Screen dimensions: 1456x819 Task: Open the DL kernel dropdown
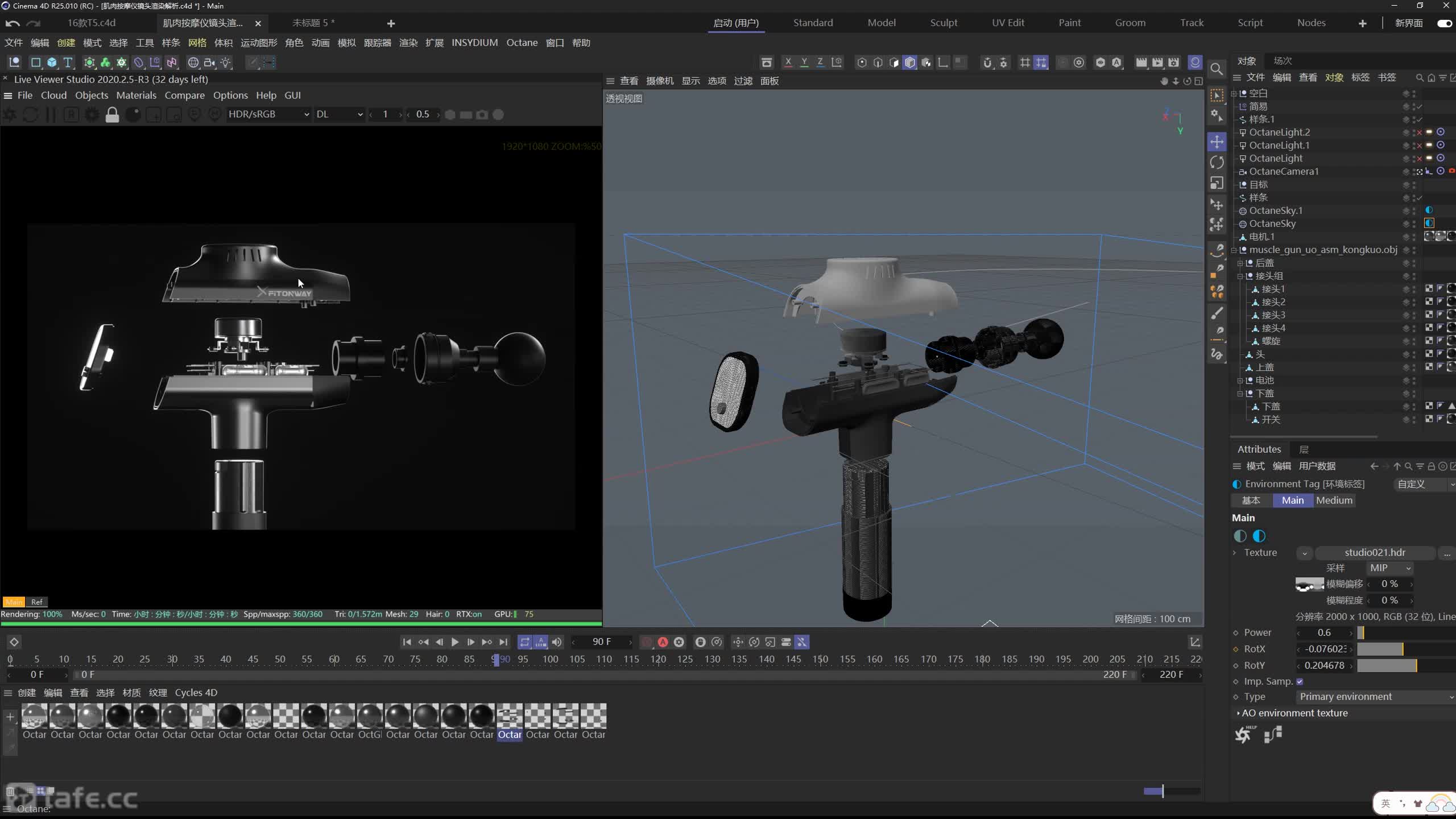[x=339, y=114]
